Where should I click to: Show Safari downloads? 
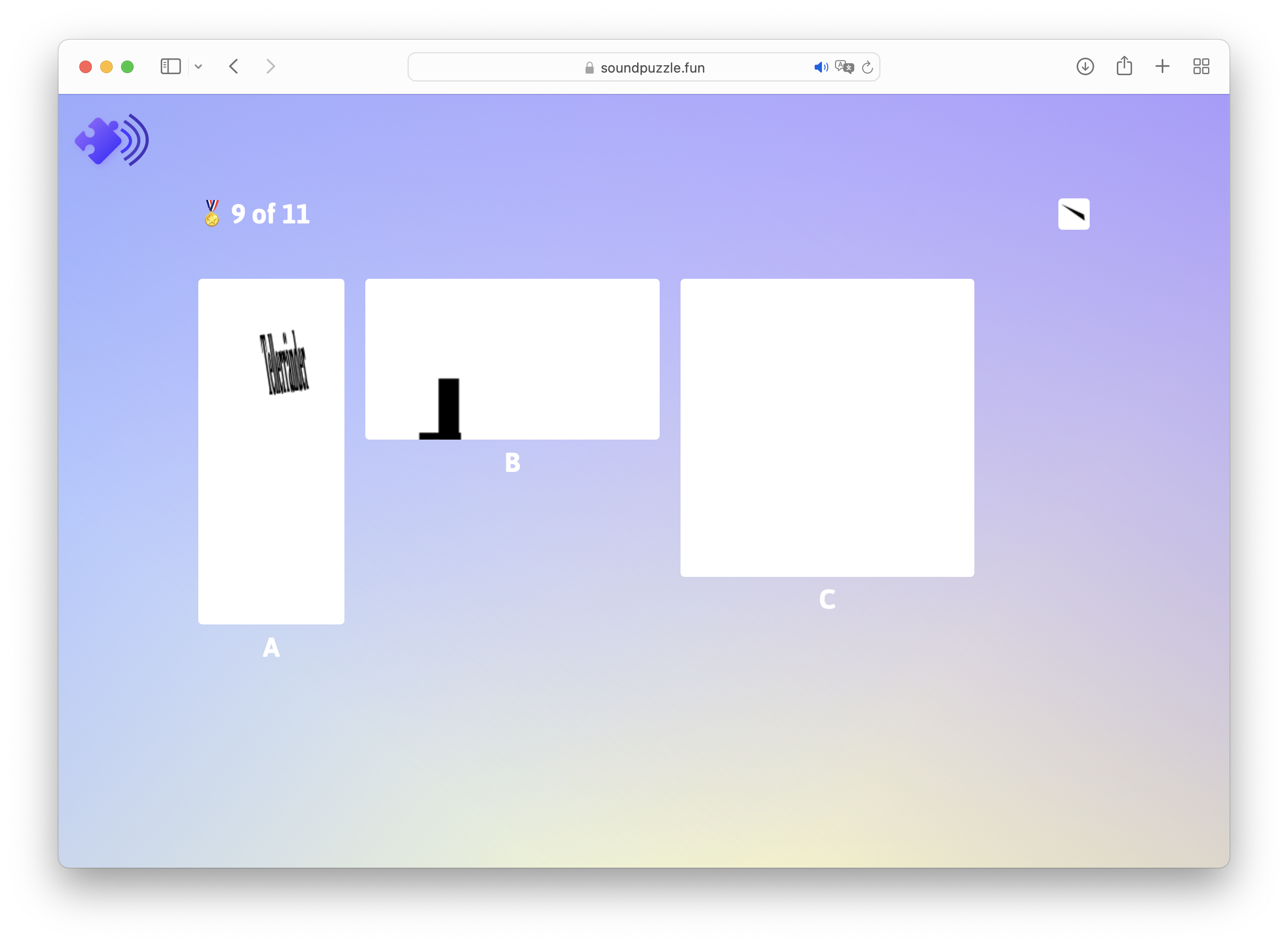(1084, 66)
